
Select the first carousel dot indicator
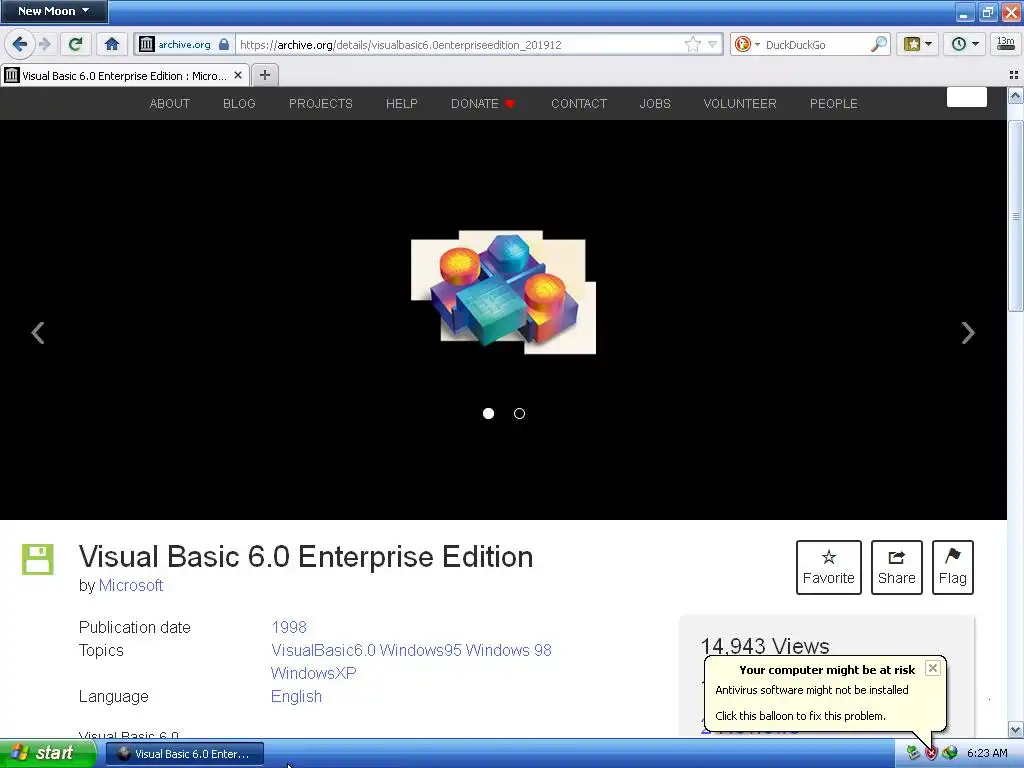coord(488,413)
